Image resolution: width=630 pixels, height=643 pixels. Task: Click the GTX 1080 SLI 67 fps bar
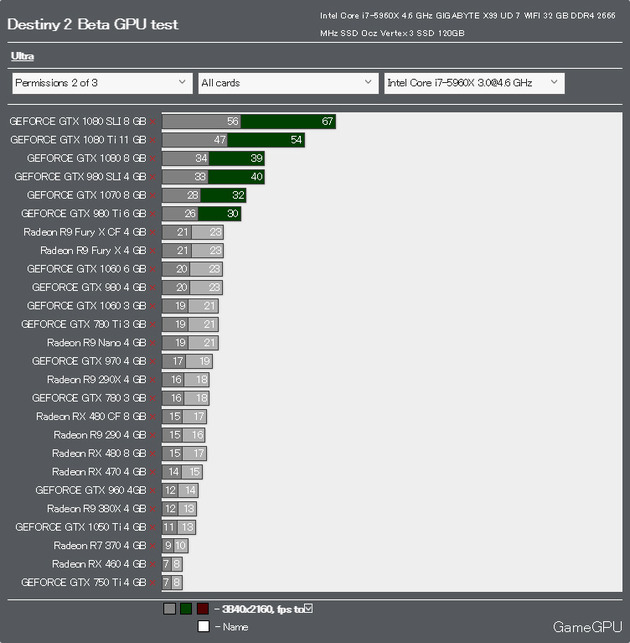click(288, 121)
